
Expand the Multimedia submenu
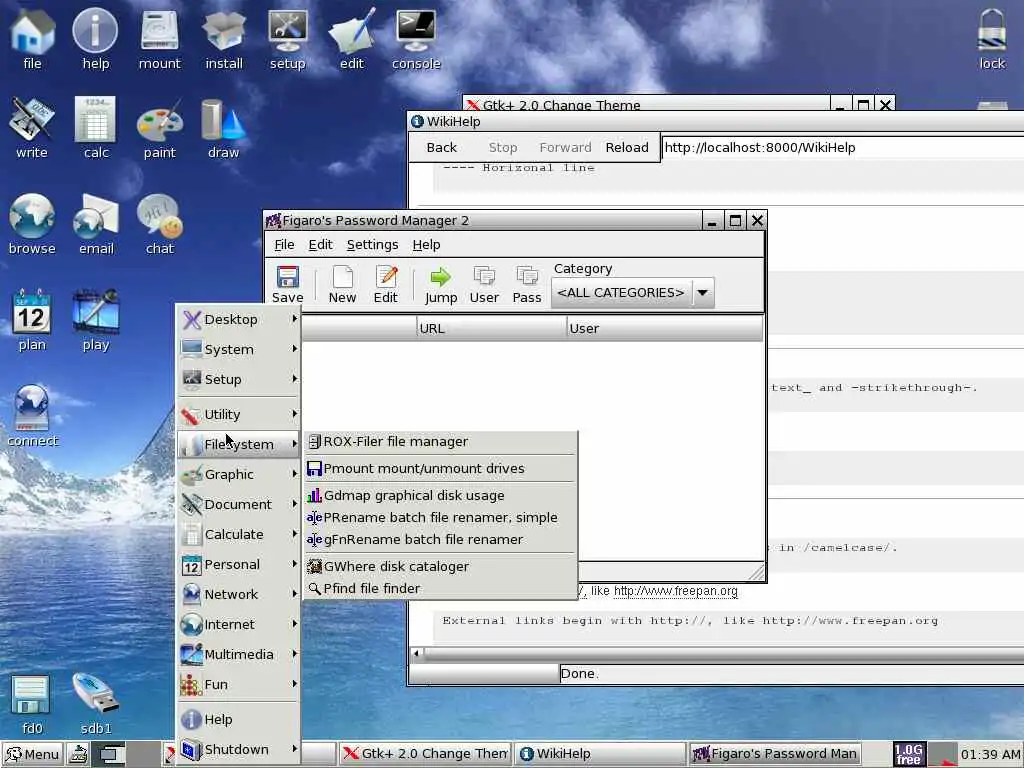tap(239, 655)
